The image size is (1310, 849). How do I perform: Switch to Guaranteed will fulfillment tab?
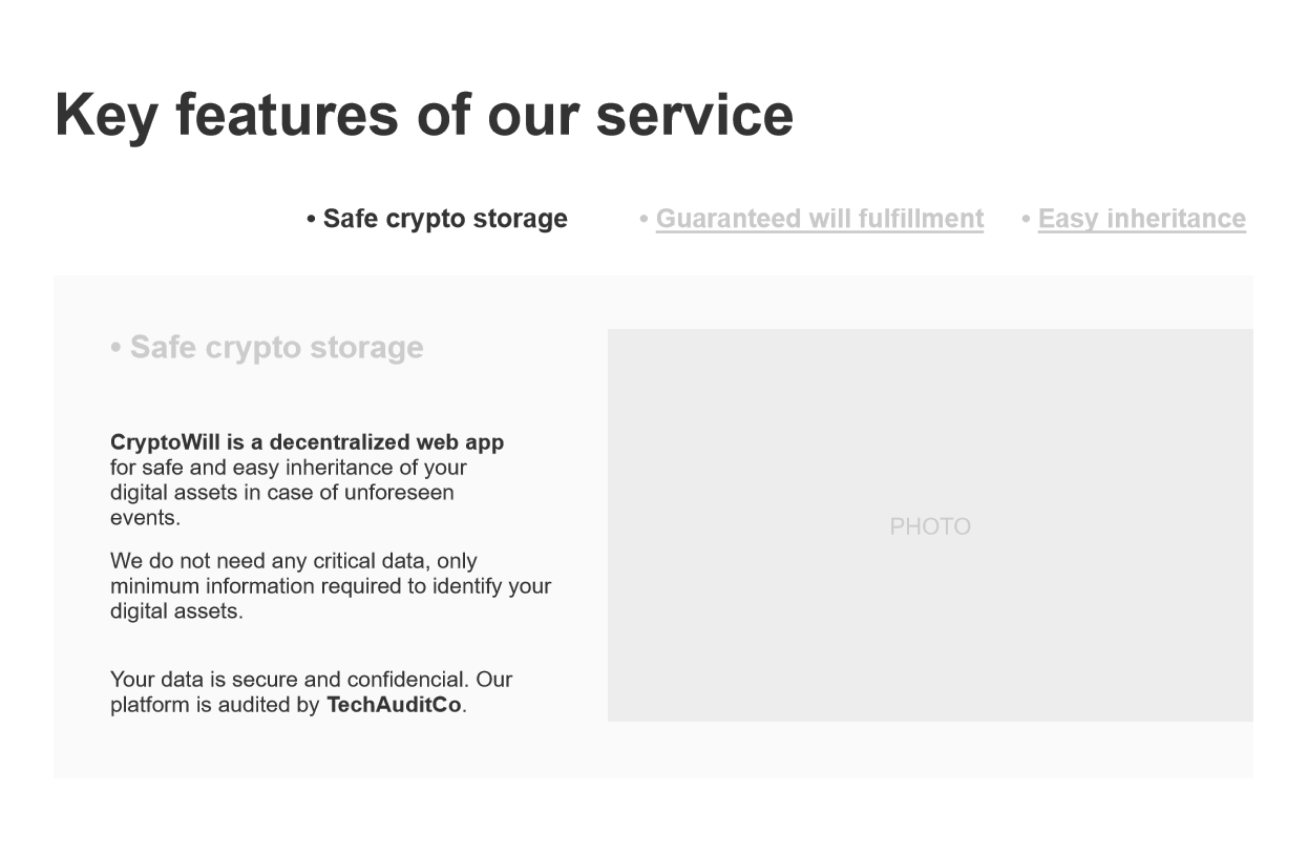tap(819, 219)
